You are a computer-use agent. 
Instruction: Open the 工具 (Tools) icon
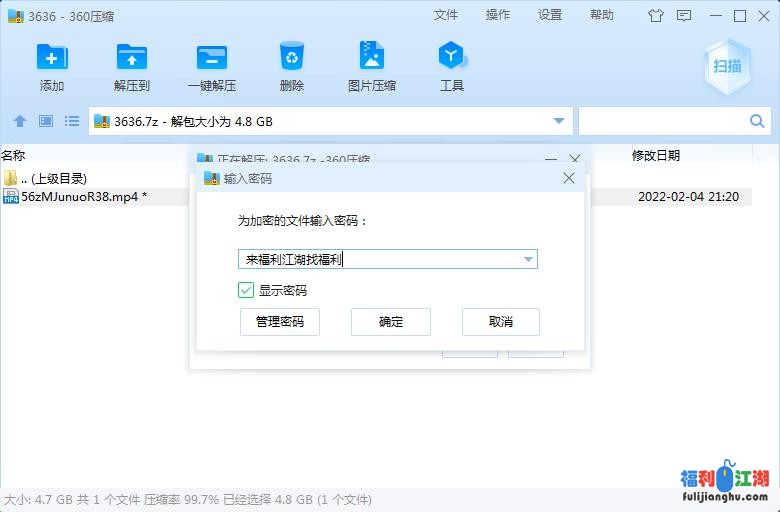pos(452,57)
